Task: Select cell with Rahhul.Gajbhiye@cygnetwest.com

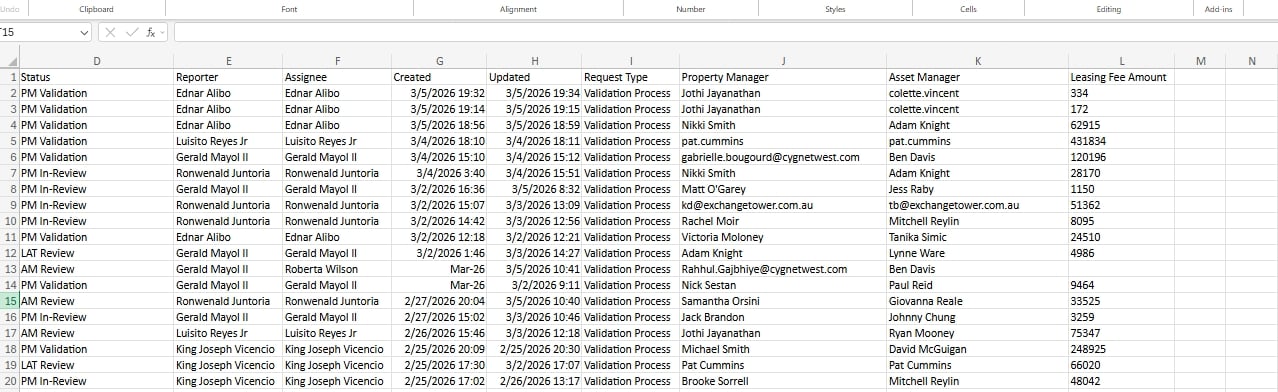Action: point(782,269)
